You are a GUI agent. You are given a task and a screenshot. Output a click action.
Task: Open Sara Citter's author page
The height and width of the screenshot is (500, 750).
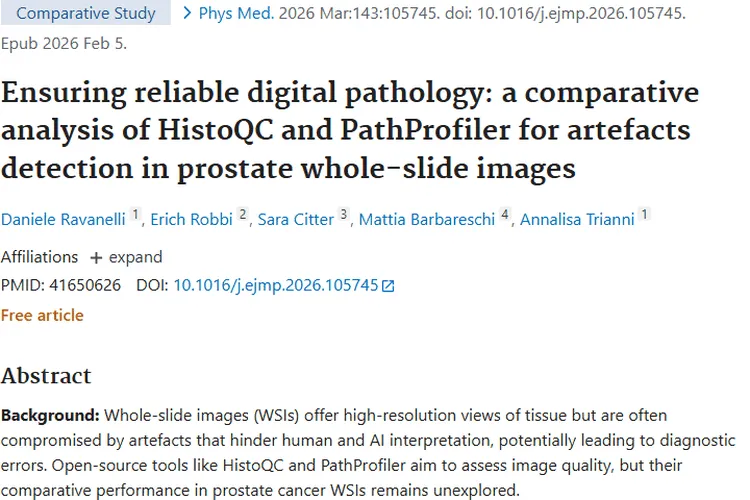pyautogui.click(x=296, y=220)
